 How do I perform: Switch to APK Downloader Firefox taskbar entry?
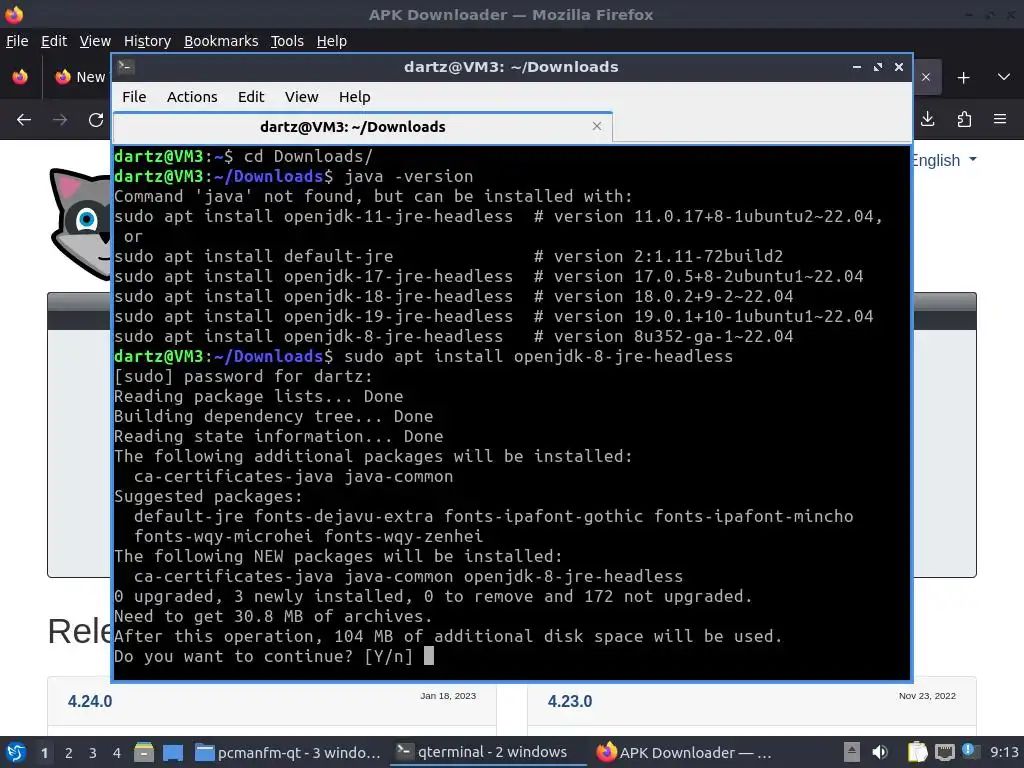684,753
